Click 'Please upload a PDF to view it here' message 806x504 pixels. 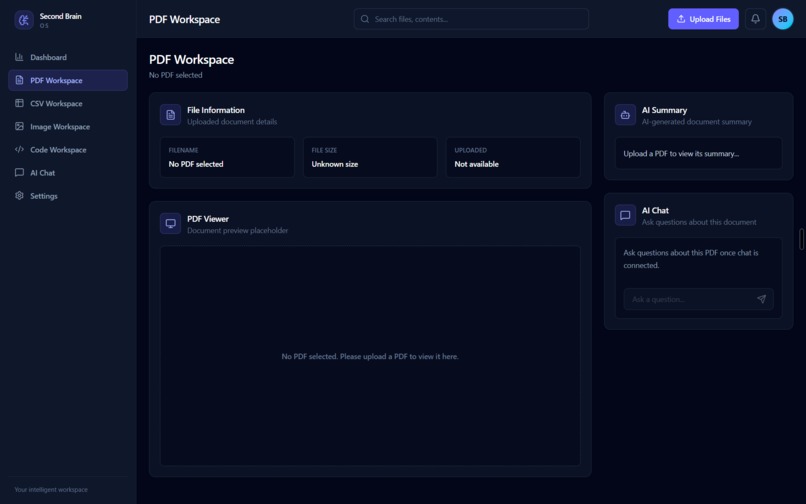[x=399, y=356]
